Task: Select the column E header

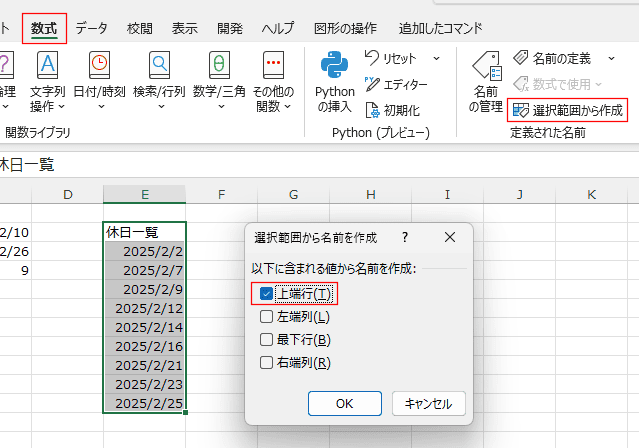Action: 144,194
